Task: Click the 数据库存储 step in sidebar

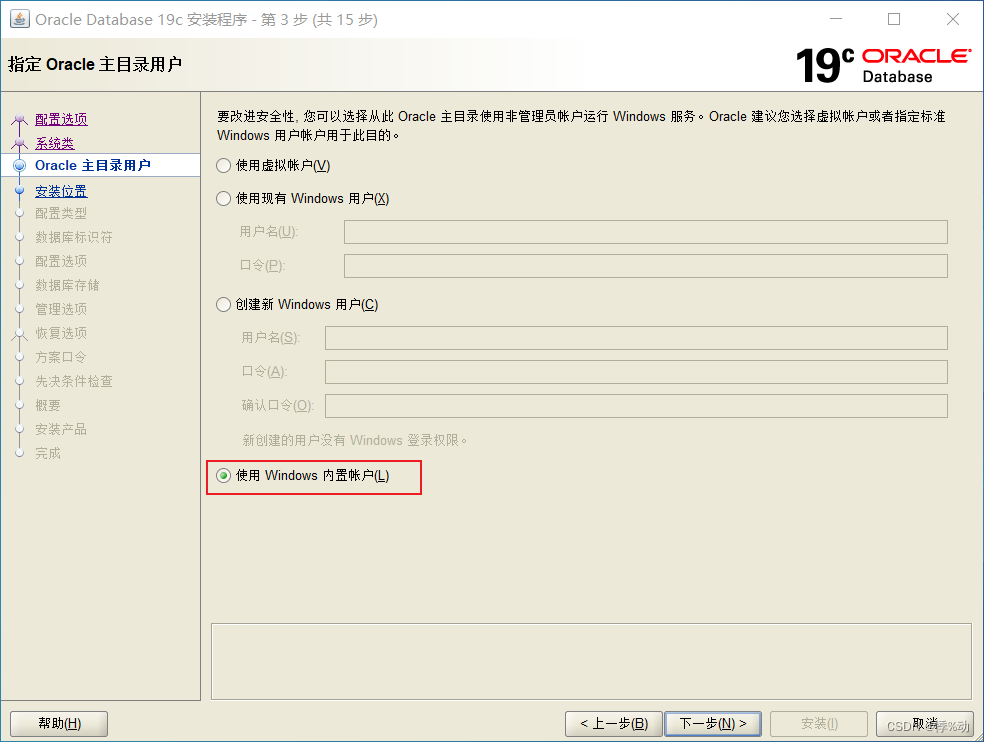Action: point(67,286)
